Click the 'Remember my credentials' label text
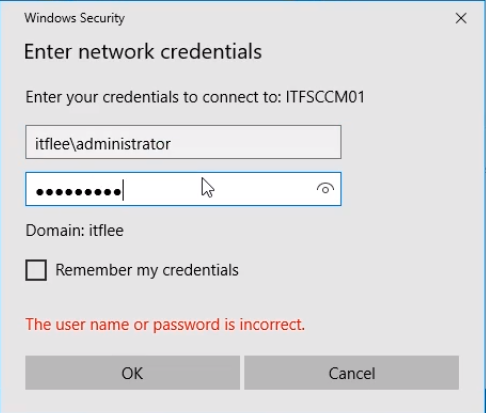Image resolution: width=486 pixels, height=413 pixels. tap(147, 270)
